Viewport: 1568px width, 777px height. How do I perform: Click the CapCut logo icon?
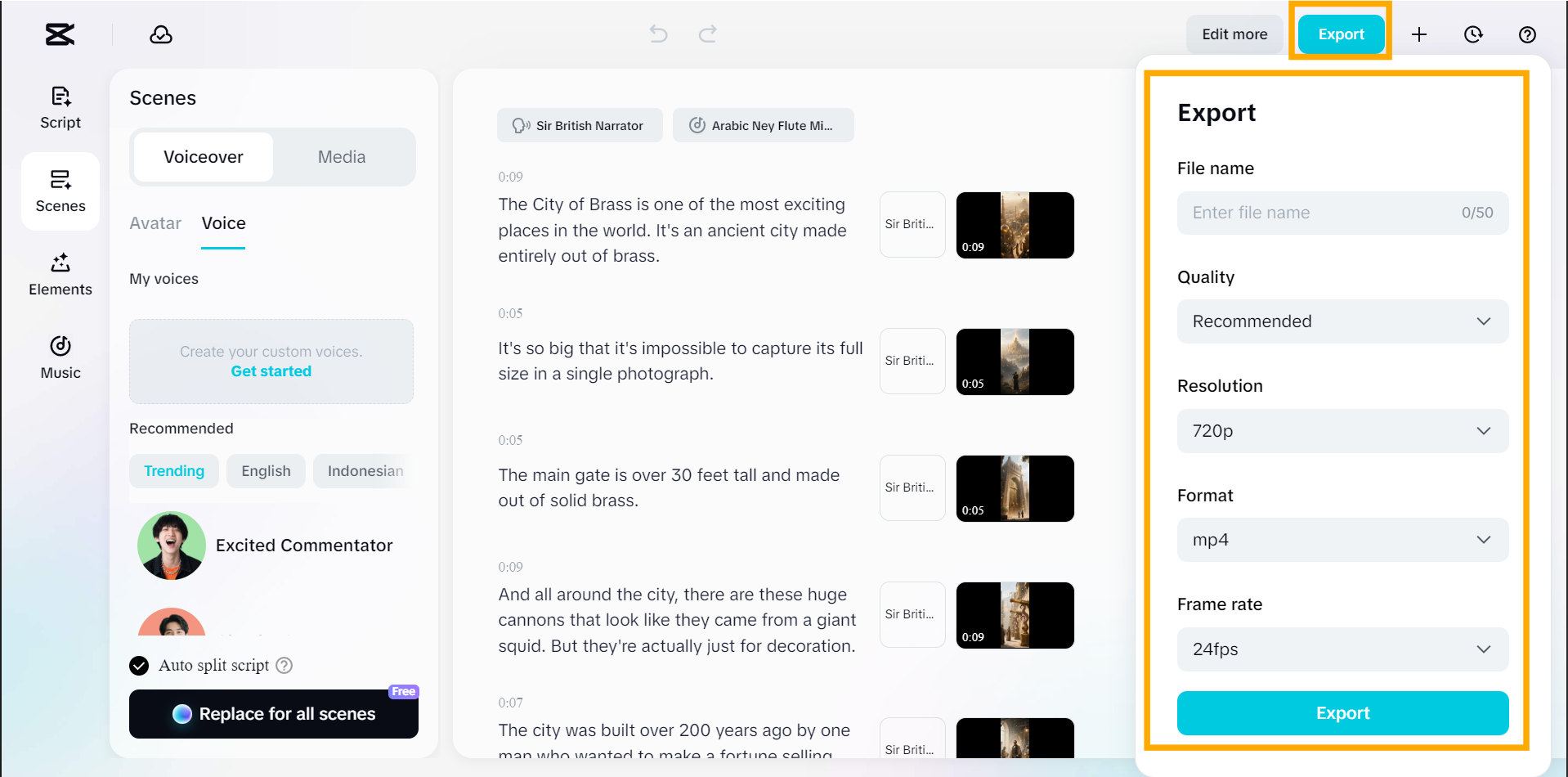[x=60, y=34]
